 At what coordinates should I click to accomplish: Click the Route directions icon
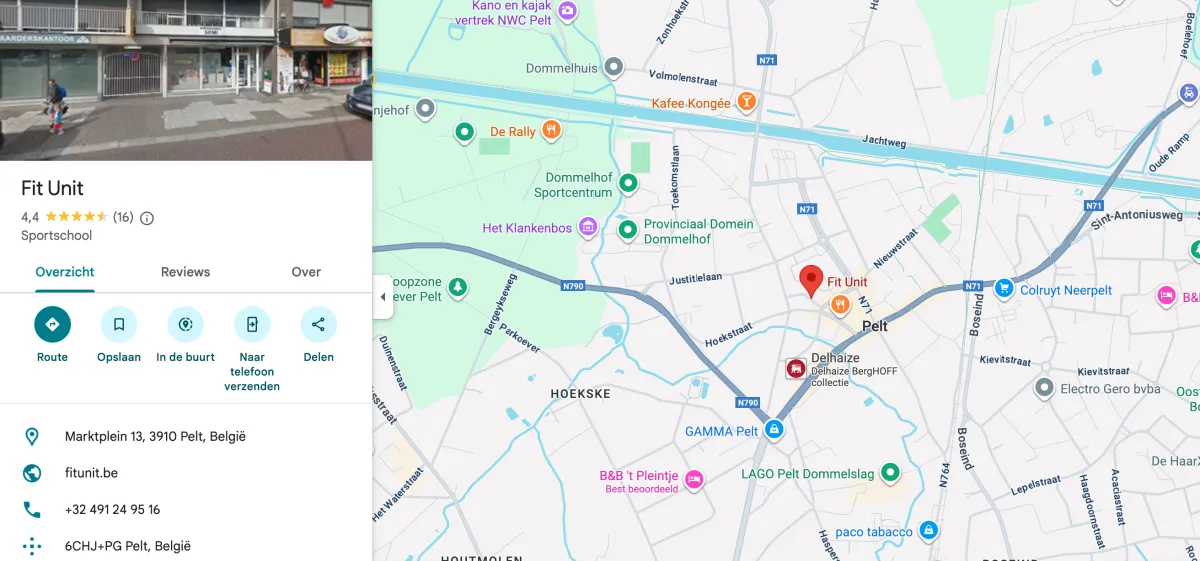pyautogui.click(x=52, y=324)
